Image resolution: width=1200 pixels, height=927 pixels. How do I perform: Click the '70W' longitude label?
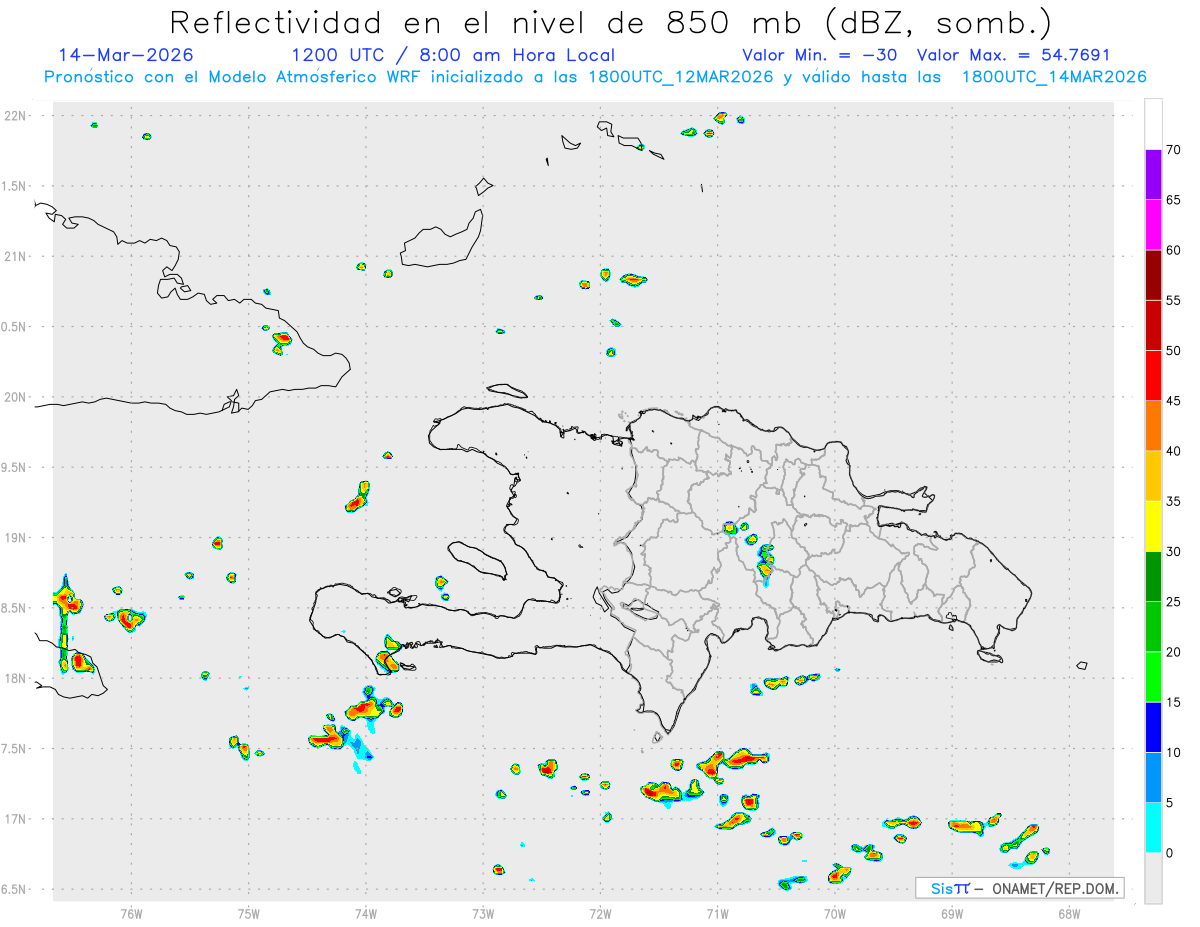tap(835, 914)
